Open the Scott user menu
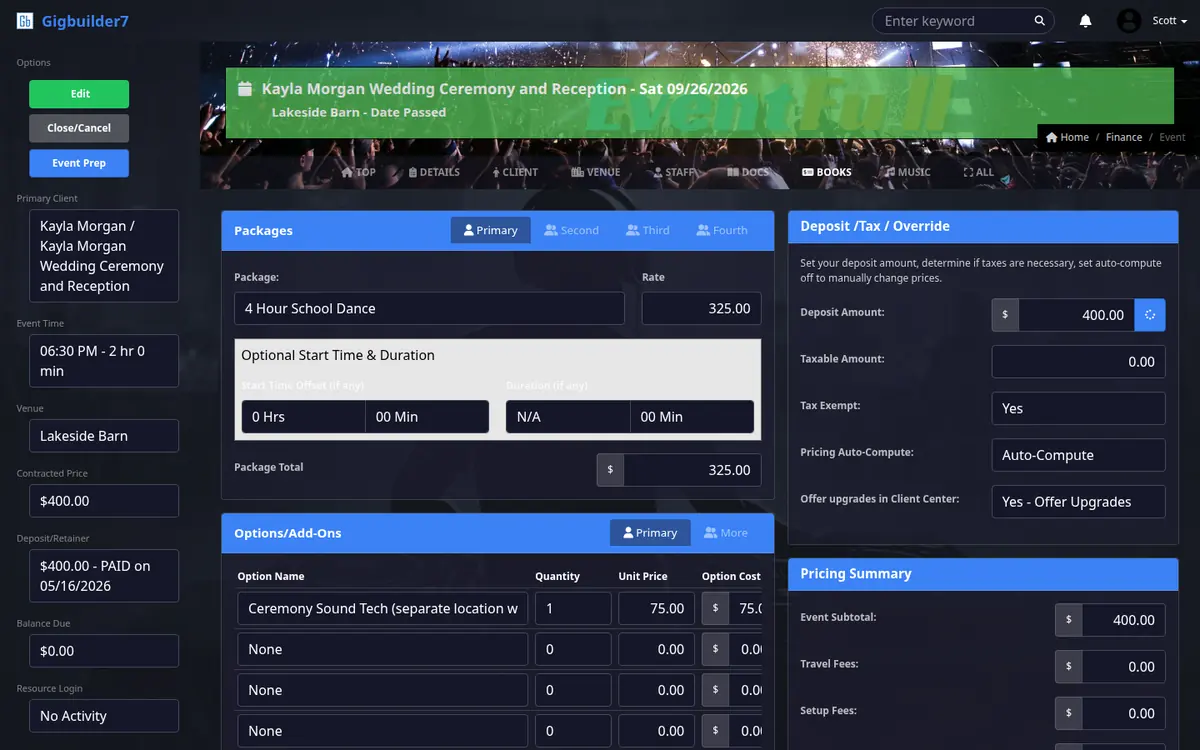1200x750 pixels. 1169,21
